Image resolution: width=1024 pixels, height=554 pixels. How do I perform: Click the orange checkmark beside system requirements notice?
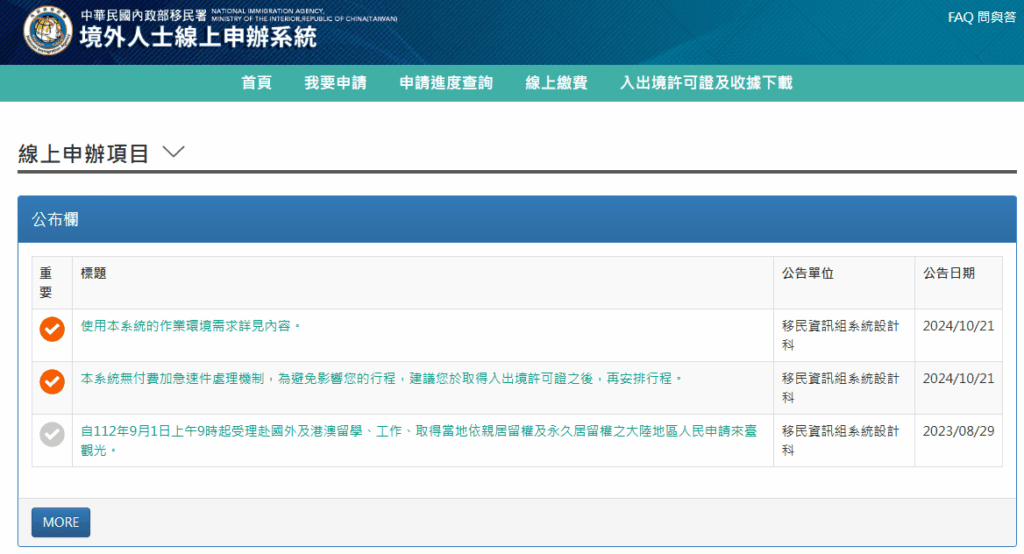pyautogui.click(x=51, y=328)
